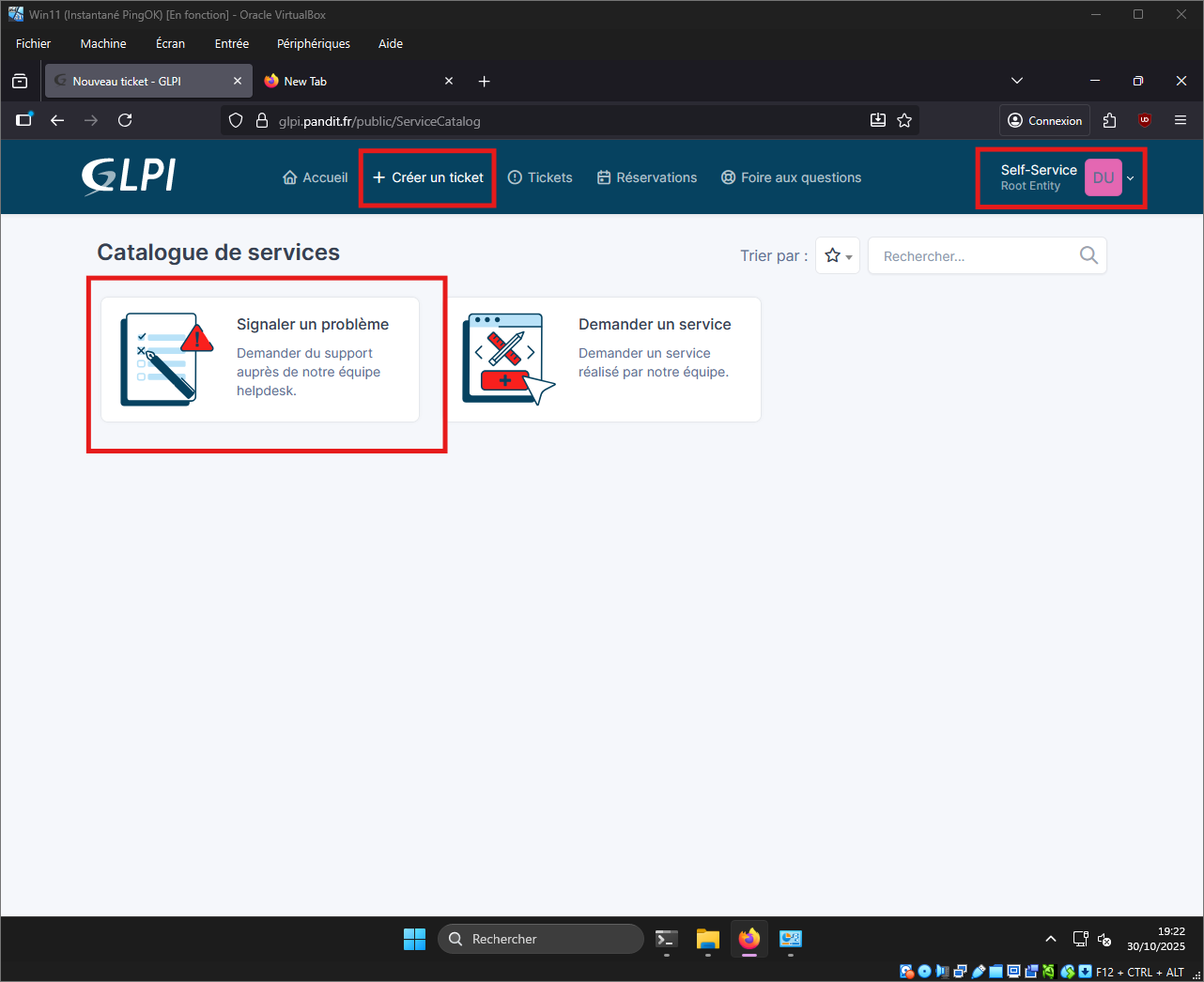Open the Périphériques VirtualBox menu

[x=313, y=44]
